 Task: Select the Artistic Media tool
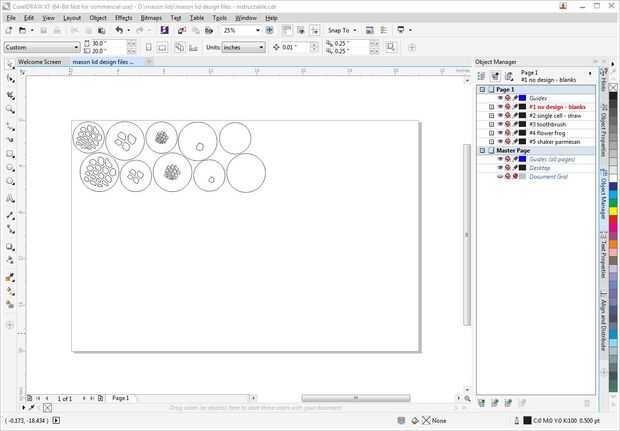coord(10,140)
